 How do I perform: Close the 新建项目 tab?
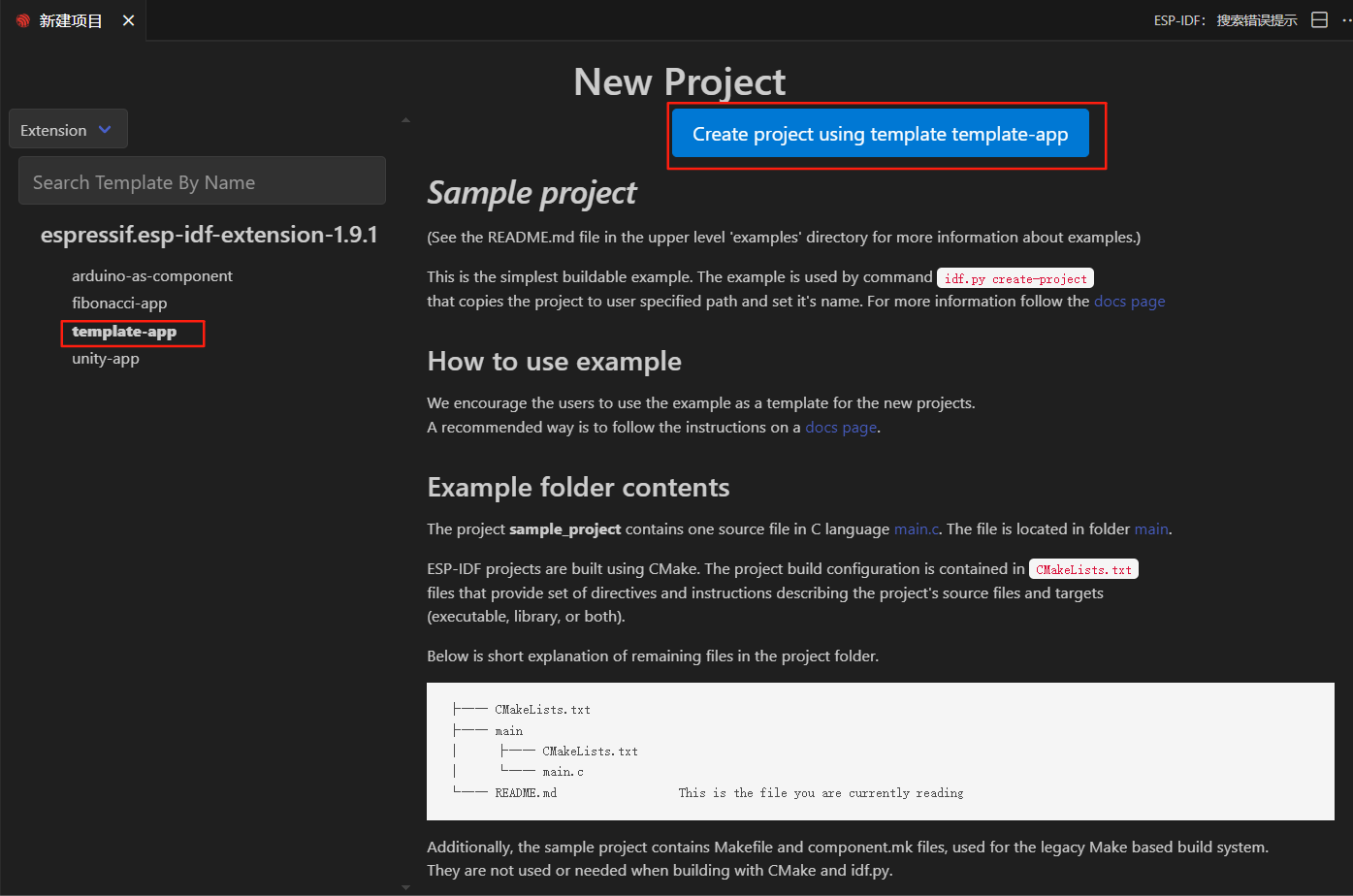pyautogui.click(x=128, y=20)
